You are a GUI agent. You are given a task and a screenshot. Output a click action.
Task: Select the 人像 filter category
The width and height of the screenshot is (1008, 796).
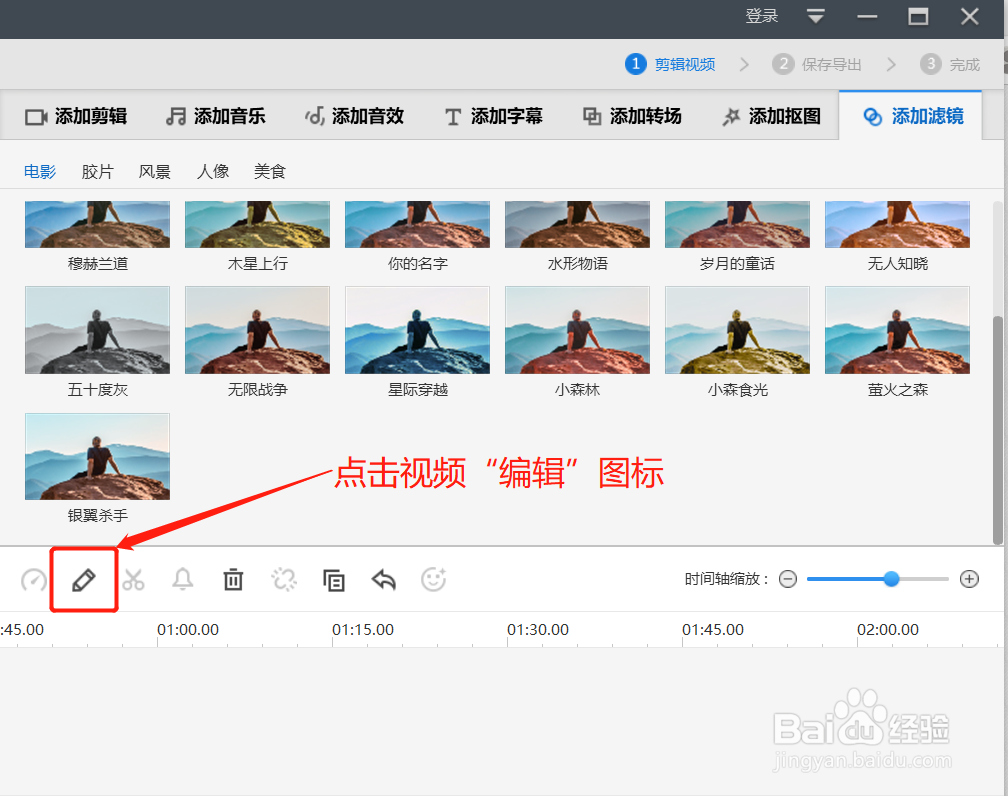pos(212,171)
